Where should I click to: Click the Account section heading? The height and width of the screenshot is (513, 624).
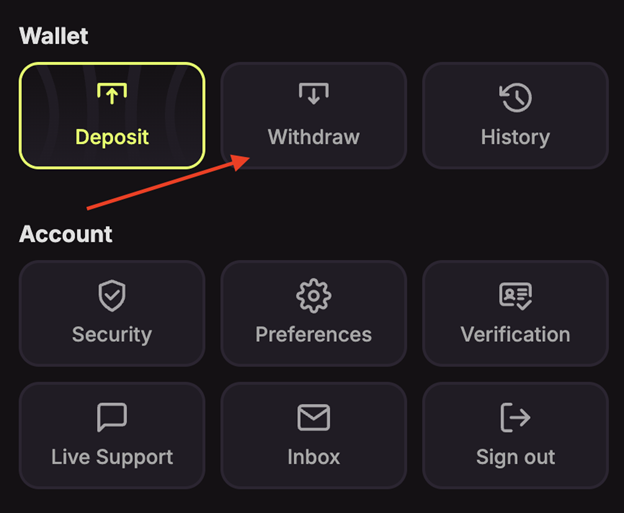click(66, 234)
